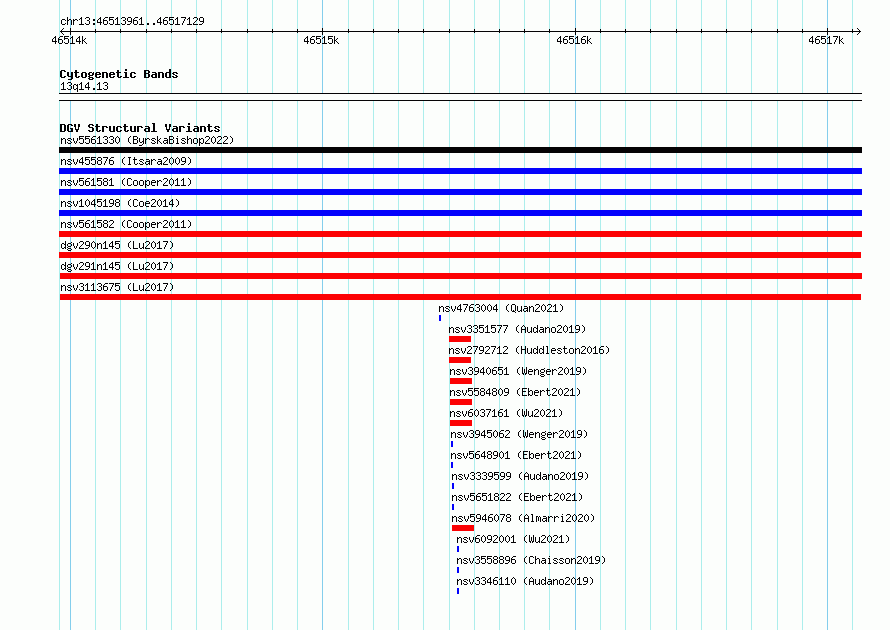Click the red bar under nsv5946078

(x=463, y=528)
